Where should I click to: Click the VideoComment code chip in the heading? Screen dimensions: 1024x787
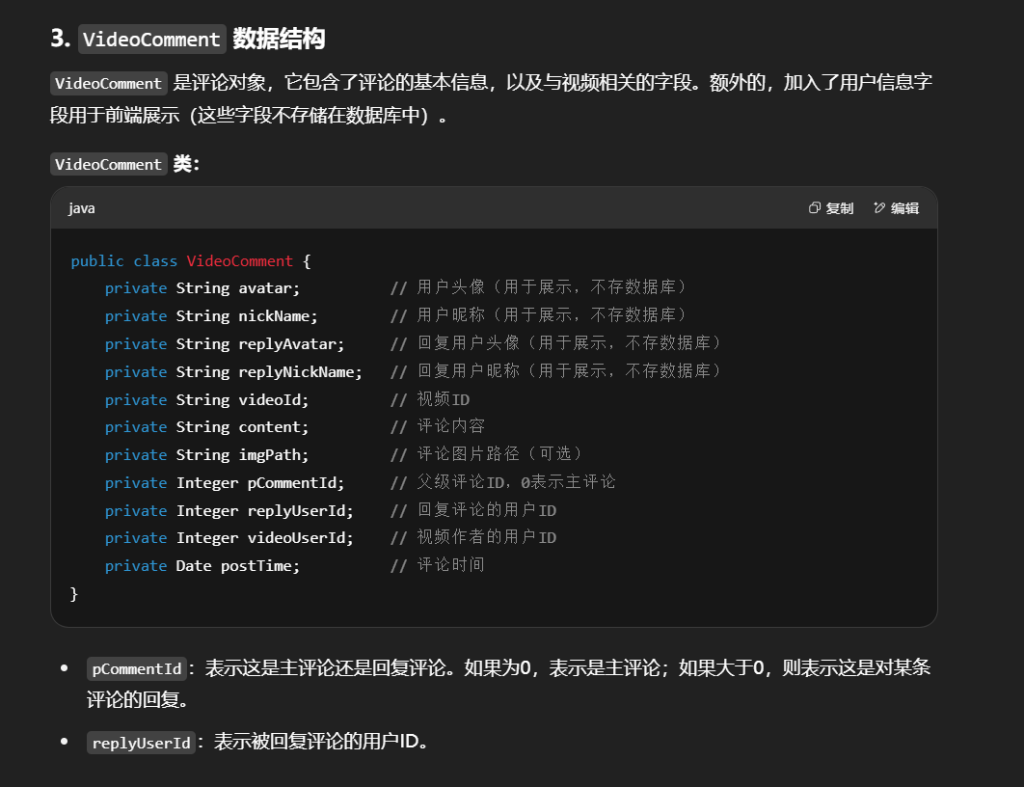tap(152, 40)
